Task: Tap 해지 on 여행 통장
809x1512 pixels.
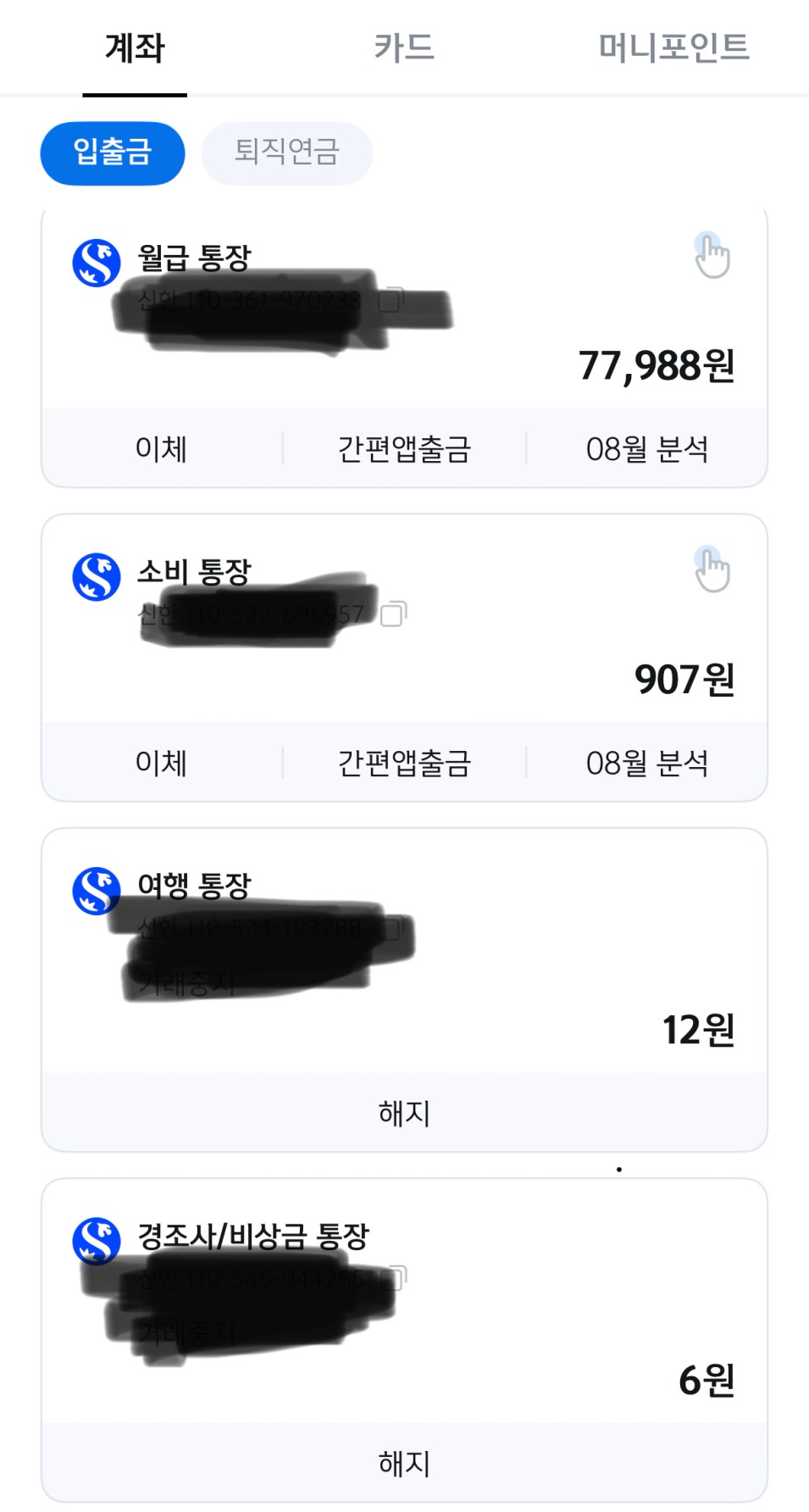Action: click(404, 1113)
